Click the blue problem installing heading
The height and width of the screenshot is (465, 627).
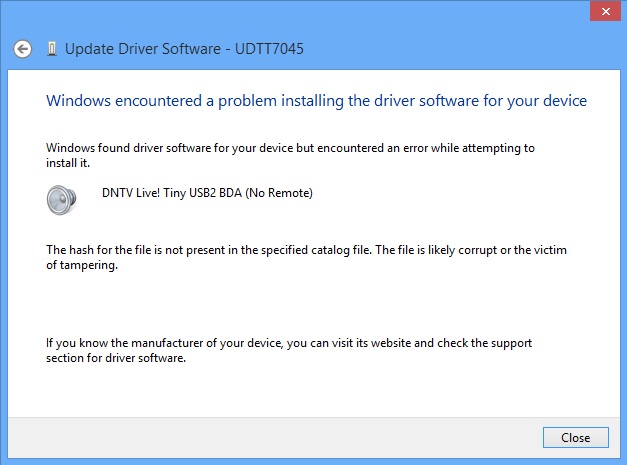pyautogui.click(x=316, y=100)
